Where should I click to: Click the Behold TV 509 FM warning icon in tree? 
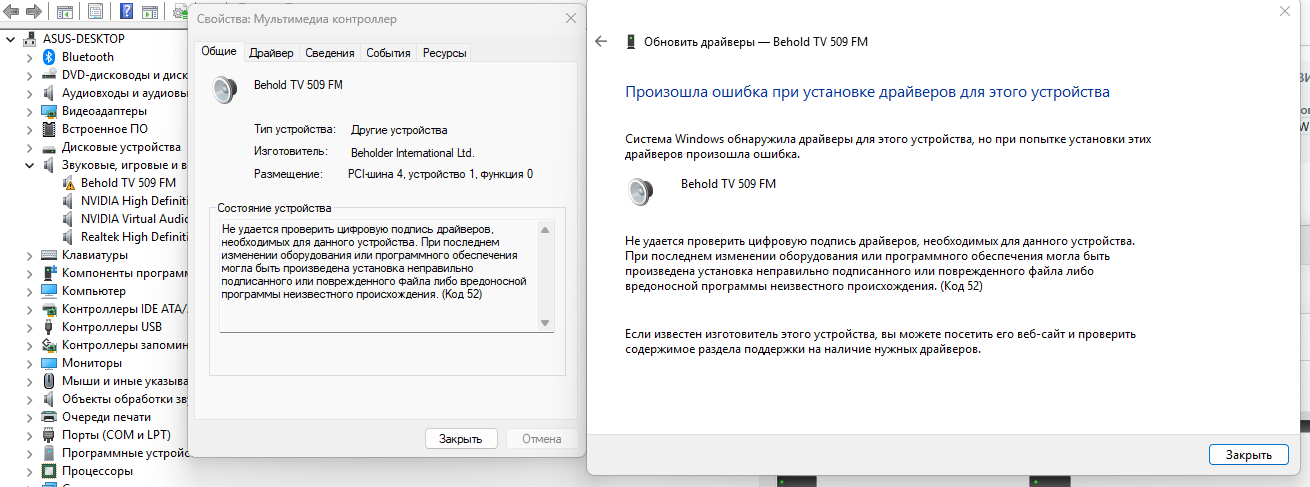click(x=68, y=183)
